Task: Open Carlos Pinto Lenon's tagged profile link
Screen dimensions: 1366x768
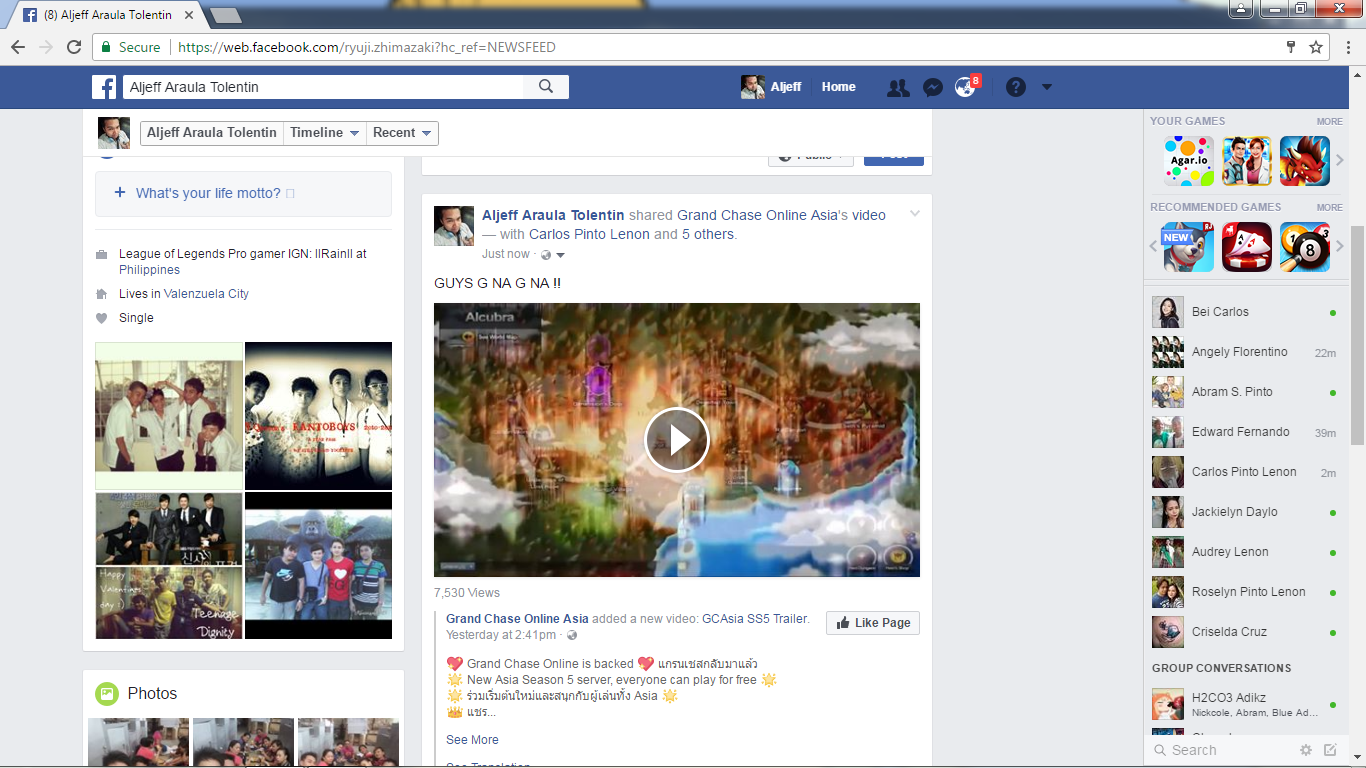Action: [x=589, y=234]
